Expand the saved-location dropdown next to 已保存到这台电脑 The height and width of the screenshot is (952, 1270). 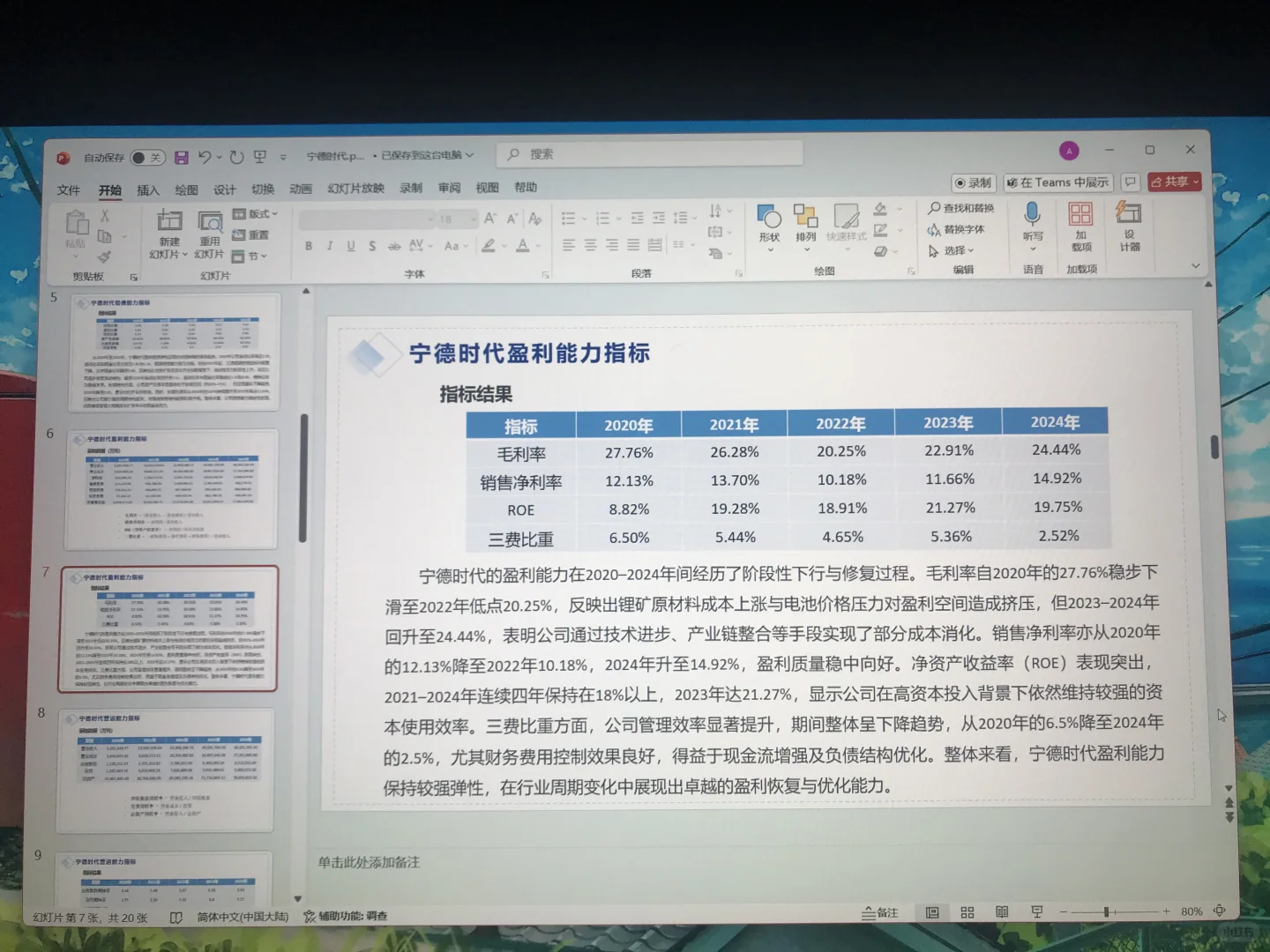pos(470,155)
